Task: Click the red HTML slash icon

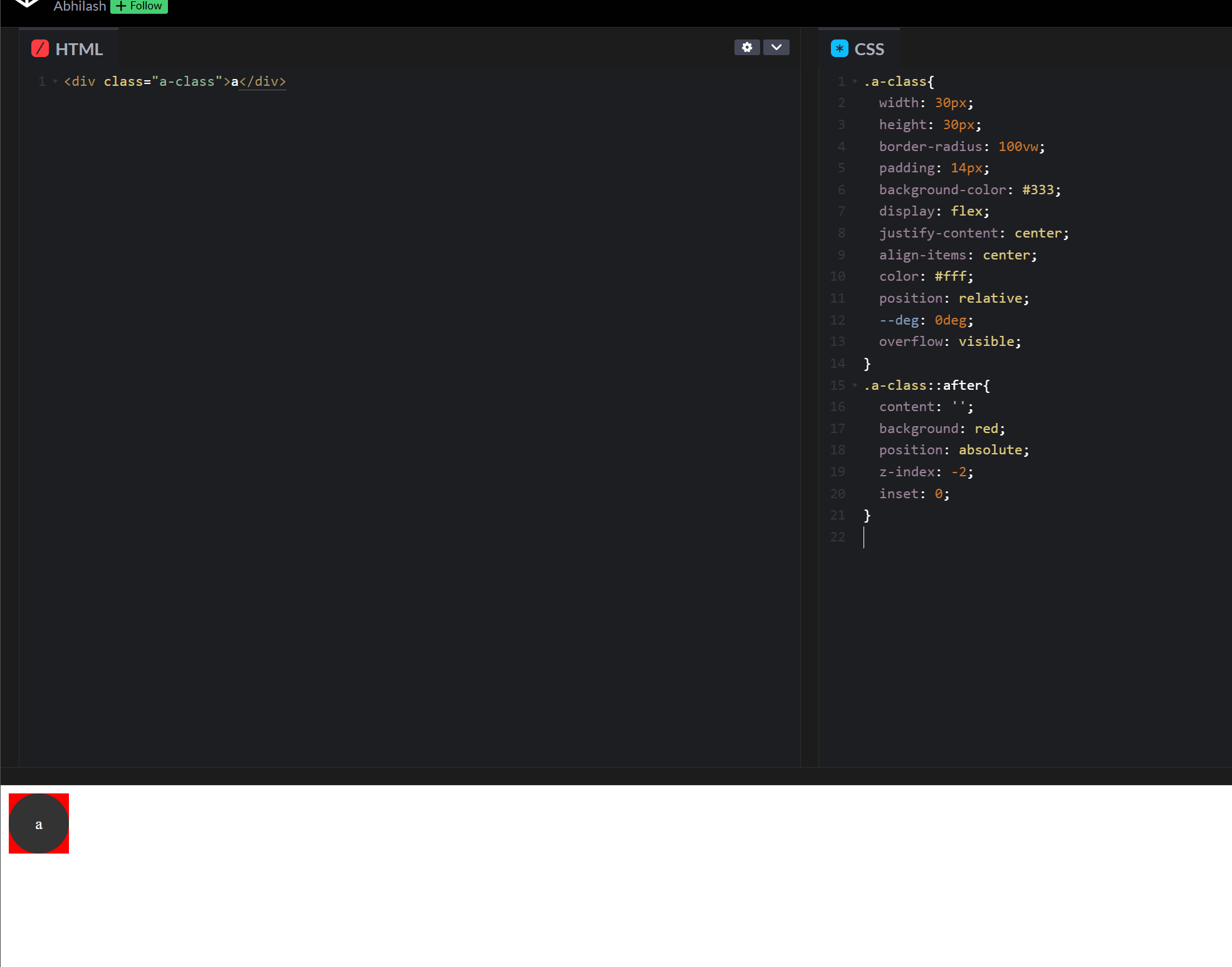Action: [x=40, y=49]
